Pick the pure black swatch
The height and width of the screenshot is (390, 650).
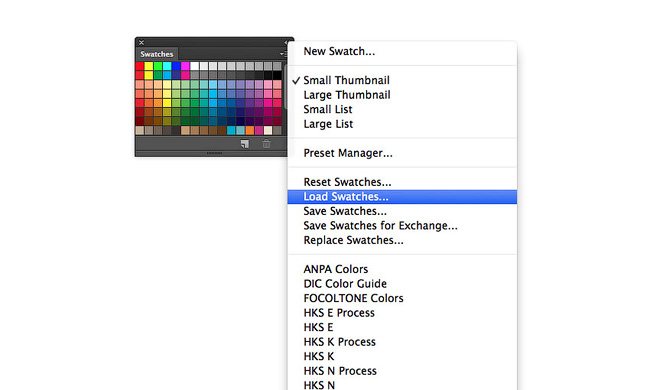(277, 75)
